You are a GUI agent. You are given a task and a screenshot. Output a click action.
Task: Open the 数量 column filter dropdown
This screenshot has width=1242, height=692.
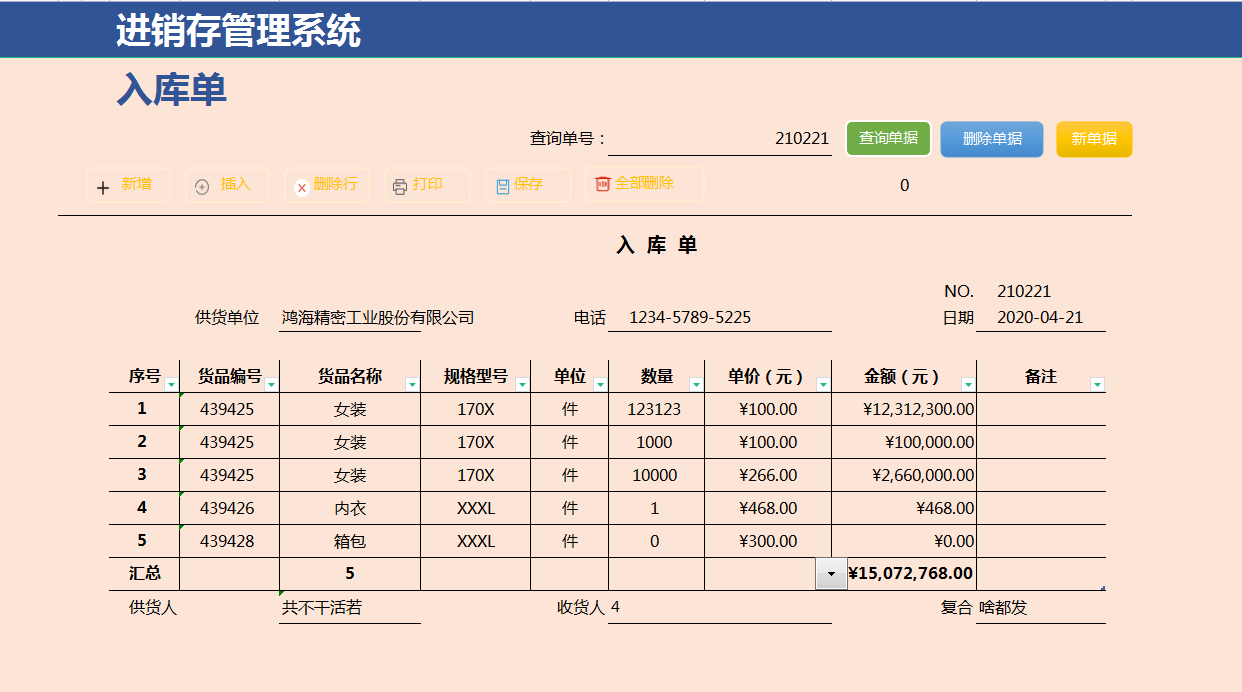(x=697, y=383)
